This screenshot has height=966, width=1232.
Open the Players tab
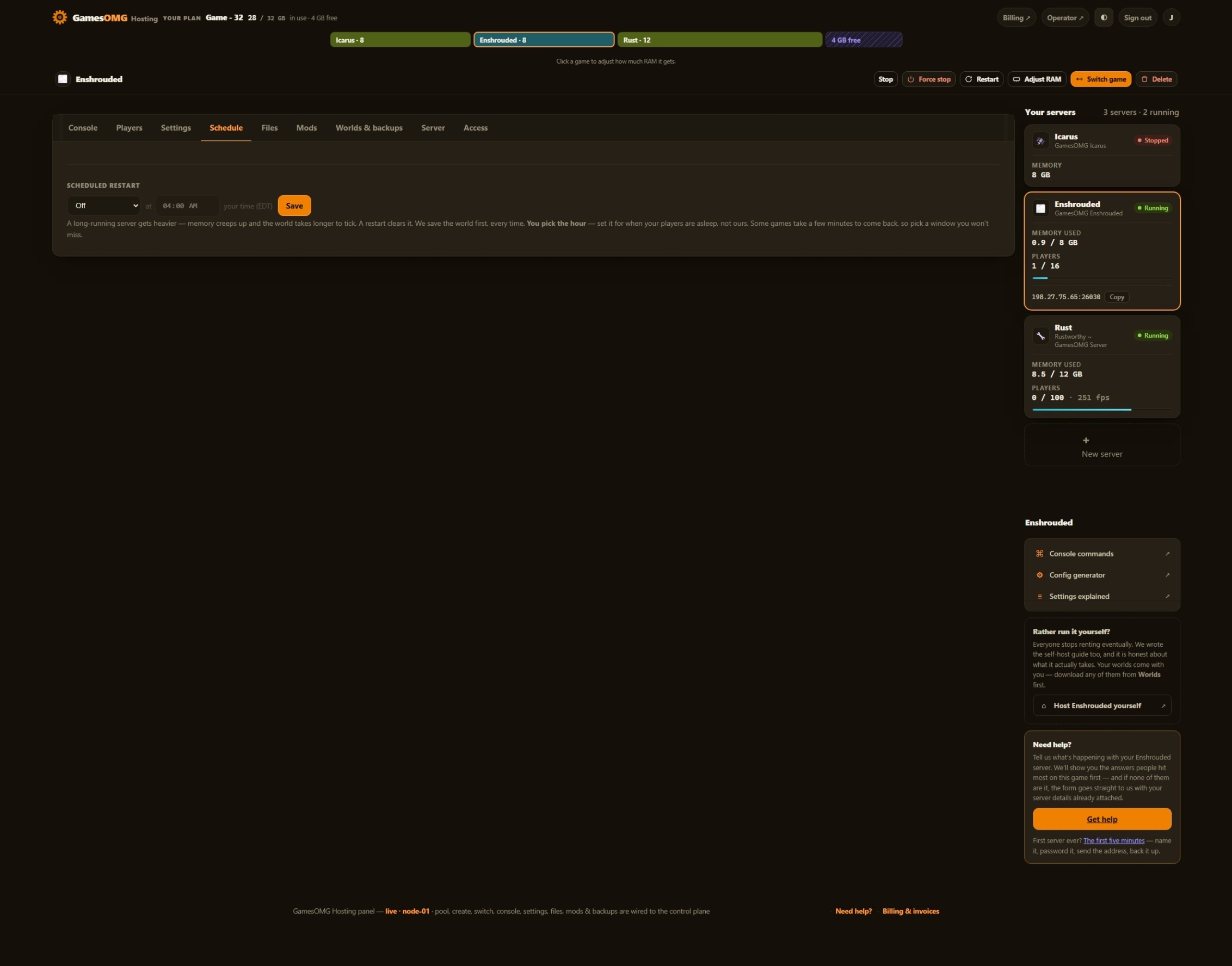[129, 128]
